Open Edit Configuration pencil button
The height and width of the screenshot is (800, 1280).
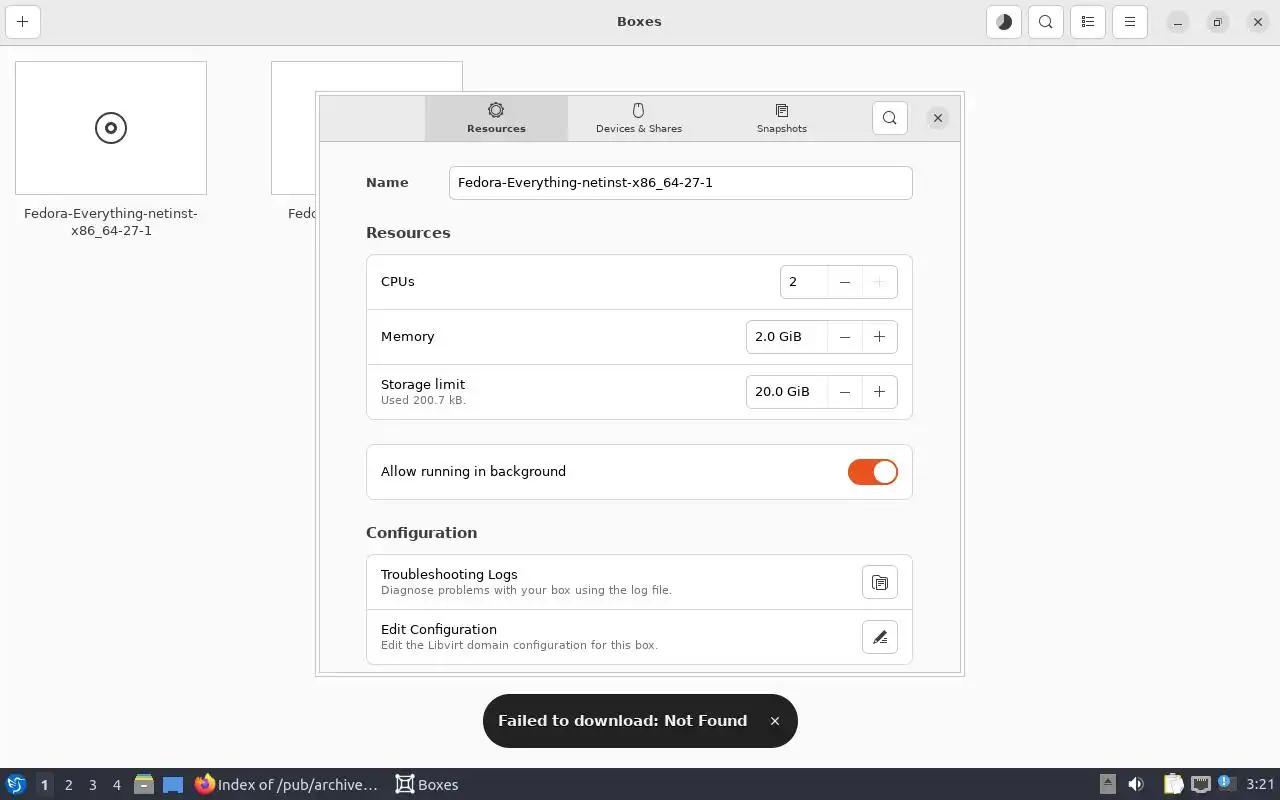tap(880, 637)
